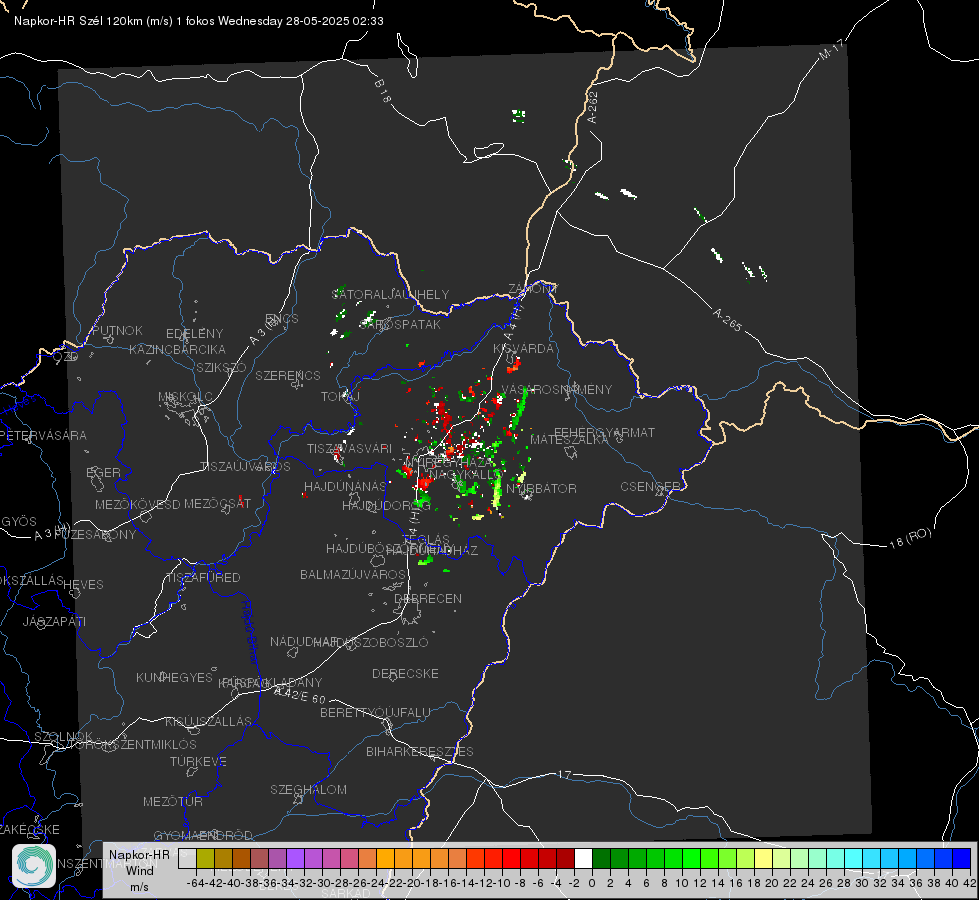
Task: Click the TISZAFÜRED label
Action: (x=203, y=578)
